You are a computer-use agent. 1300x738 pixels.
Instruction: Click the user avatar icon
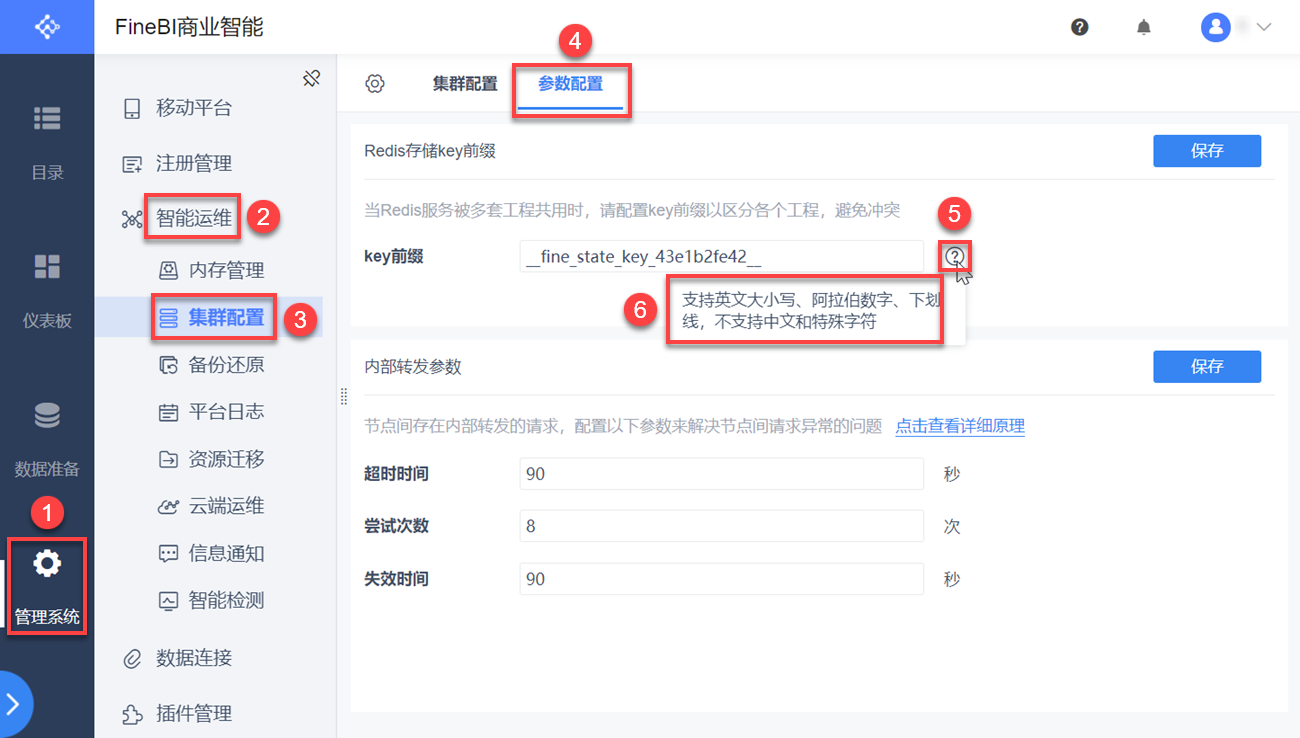coord(1215,27)
